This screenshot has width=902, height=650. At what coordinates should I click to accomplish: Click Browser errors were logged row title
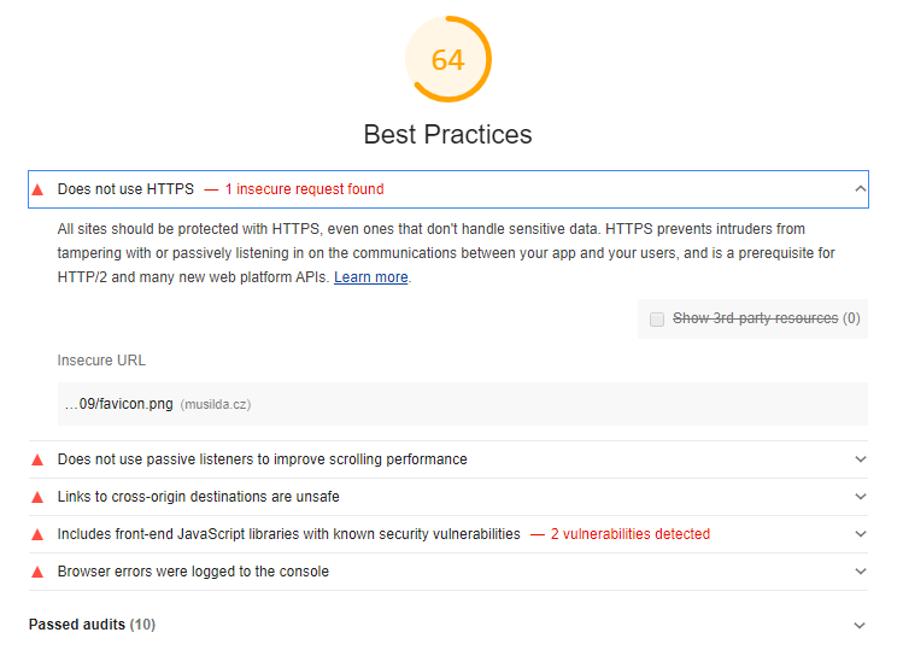click(193, 571)
